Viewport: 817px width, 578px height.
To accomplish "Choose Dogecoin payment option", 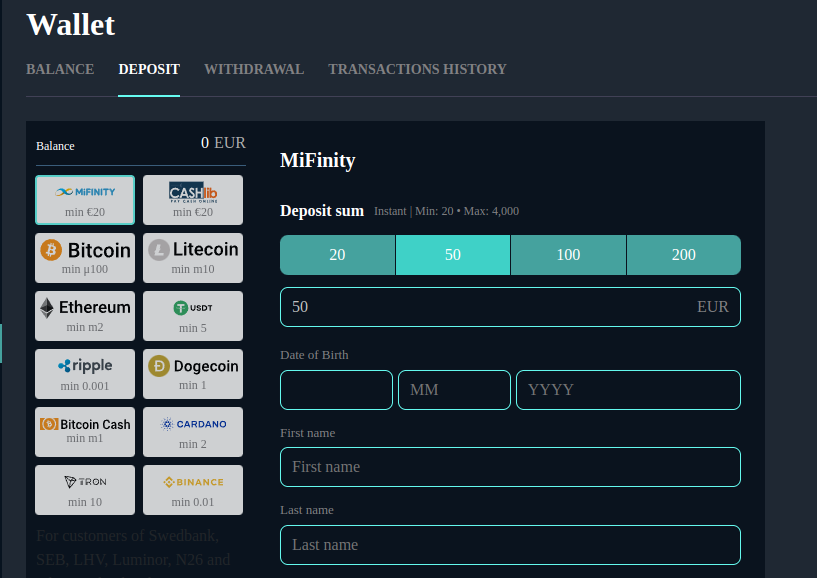I will [x=193, y=374].
